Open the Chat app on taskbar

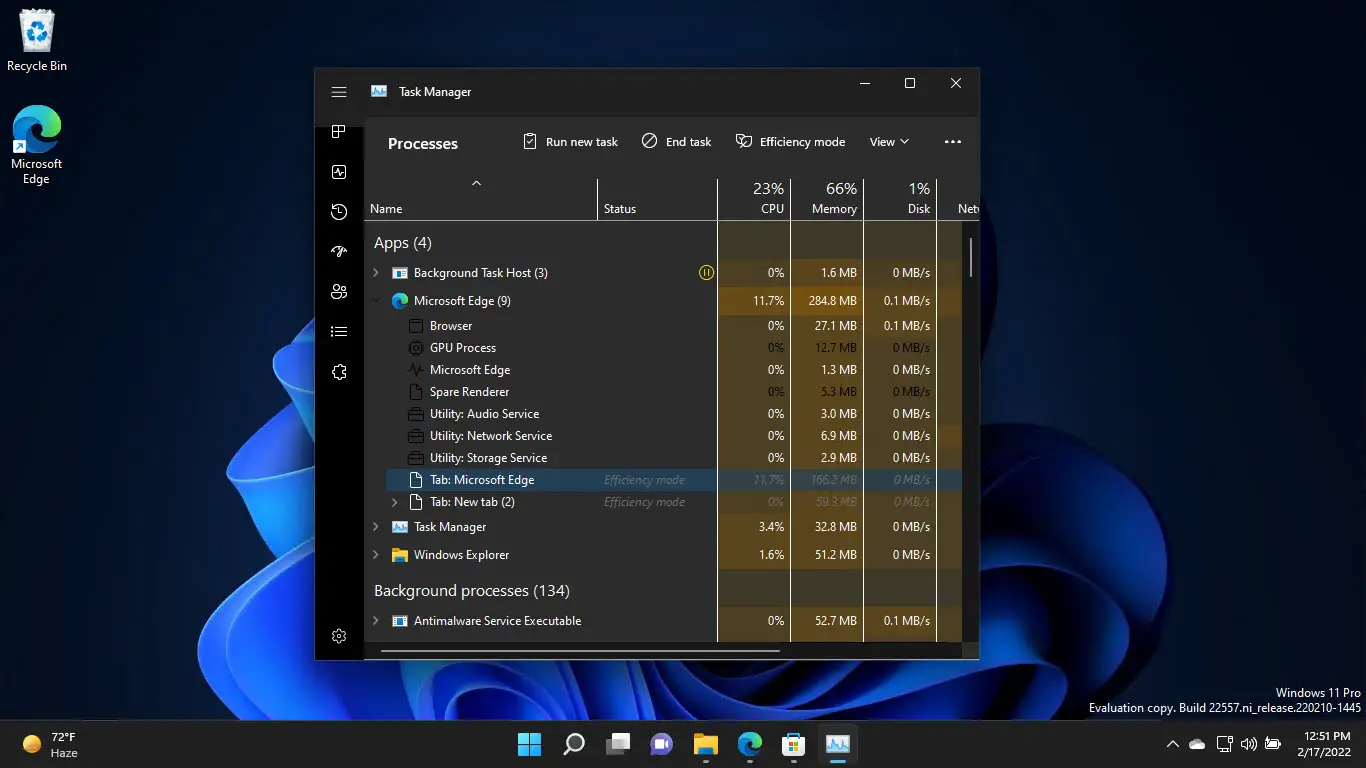[x=662, y=744]
